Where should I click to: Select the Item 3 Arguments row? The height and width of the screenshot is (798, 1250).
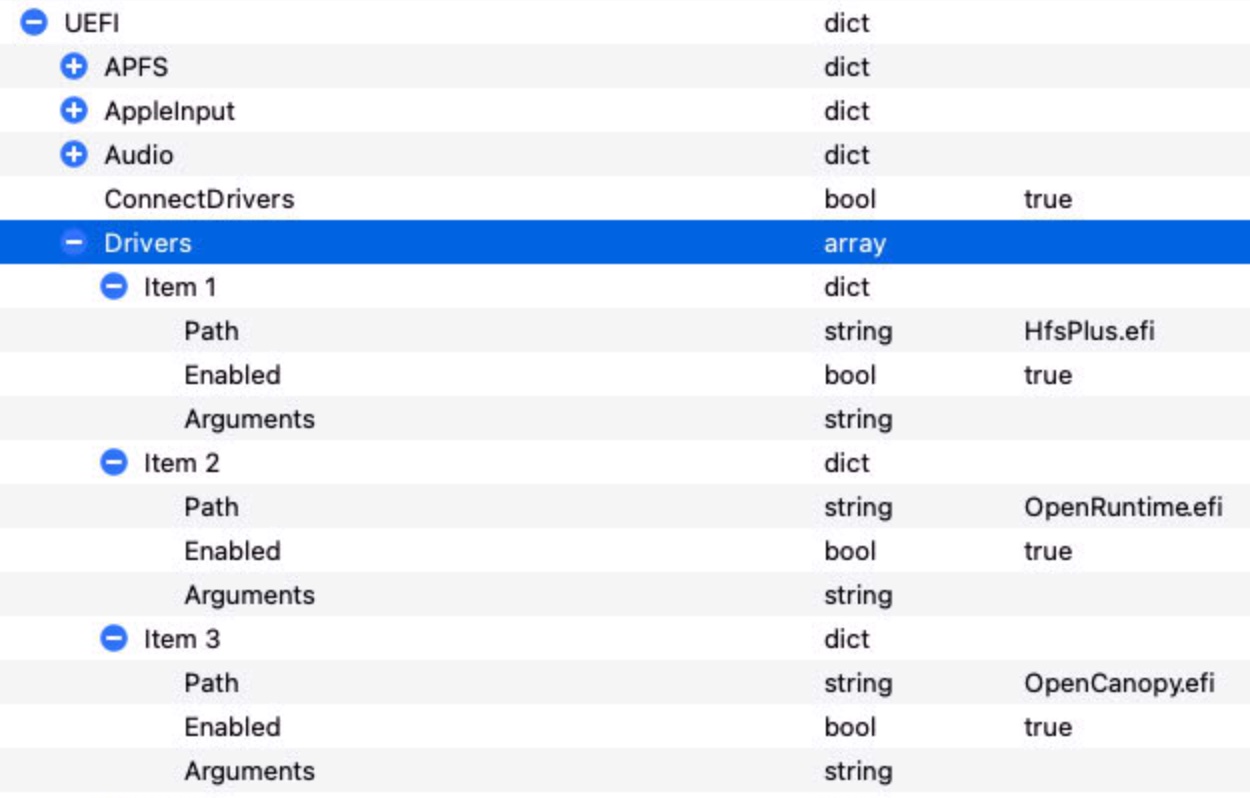[625, 770]
